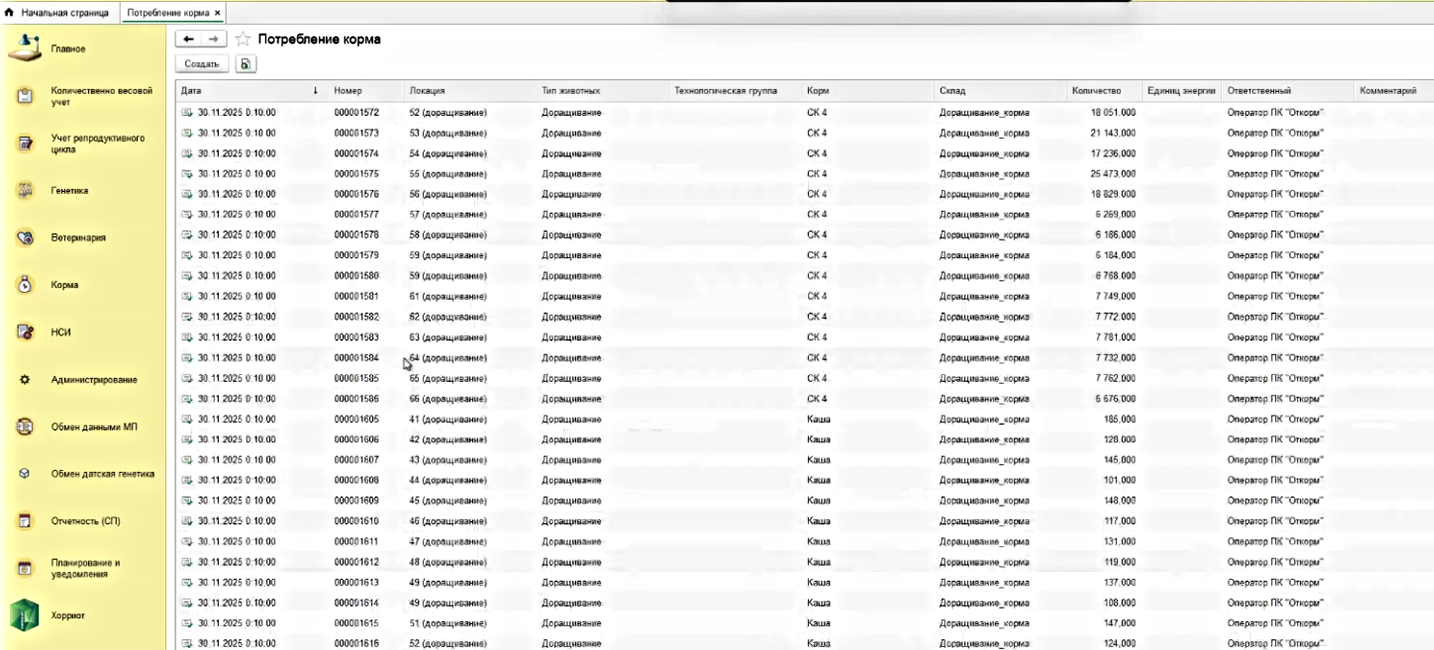Open the Ветеринария section icon
The image size is (1434, 650).
[x=25, y=238]
